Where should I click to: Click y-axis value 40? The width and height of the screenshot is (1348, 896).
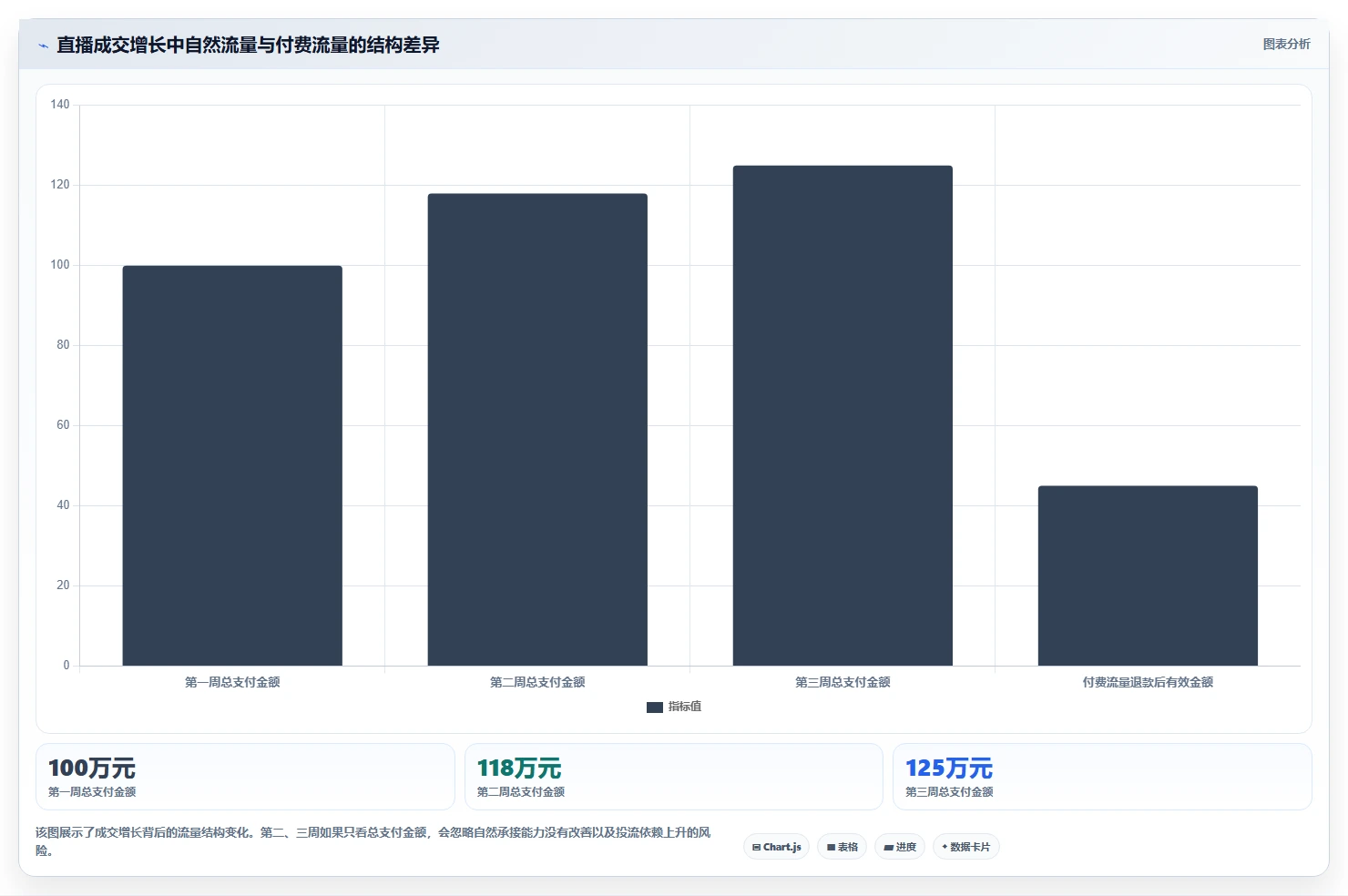pyautogui.click(x=63, y=505)
